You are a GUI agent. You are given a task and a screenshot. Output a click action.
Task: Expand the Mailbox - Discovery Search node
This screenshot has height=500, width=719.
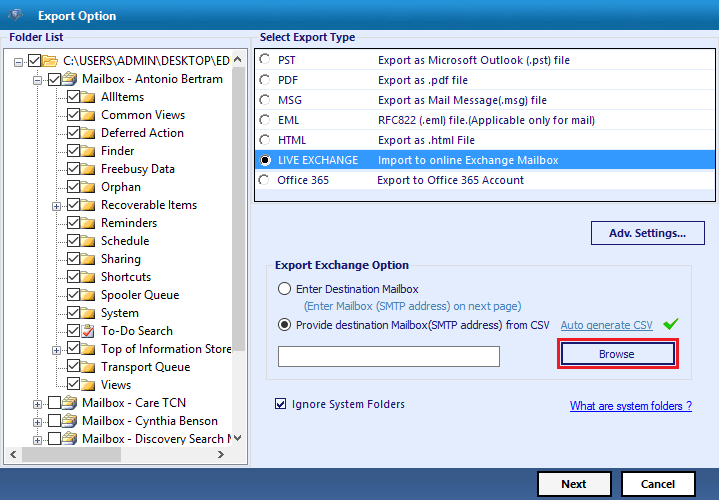(x=37, y=440)
